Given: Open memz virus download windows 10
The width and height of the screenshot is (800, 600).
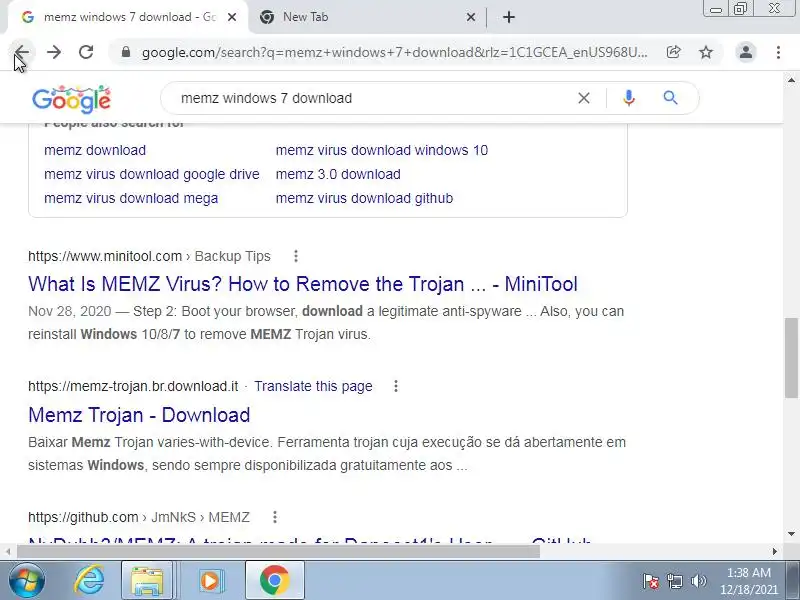Looking at the screenshot, I should coord(382,150).
